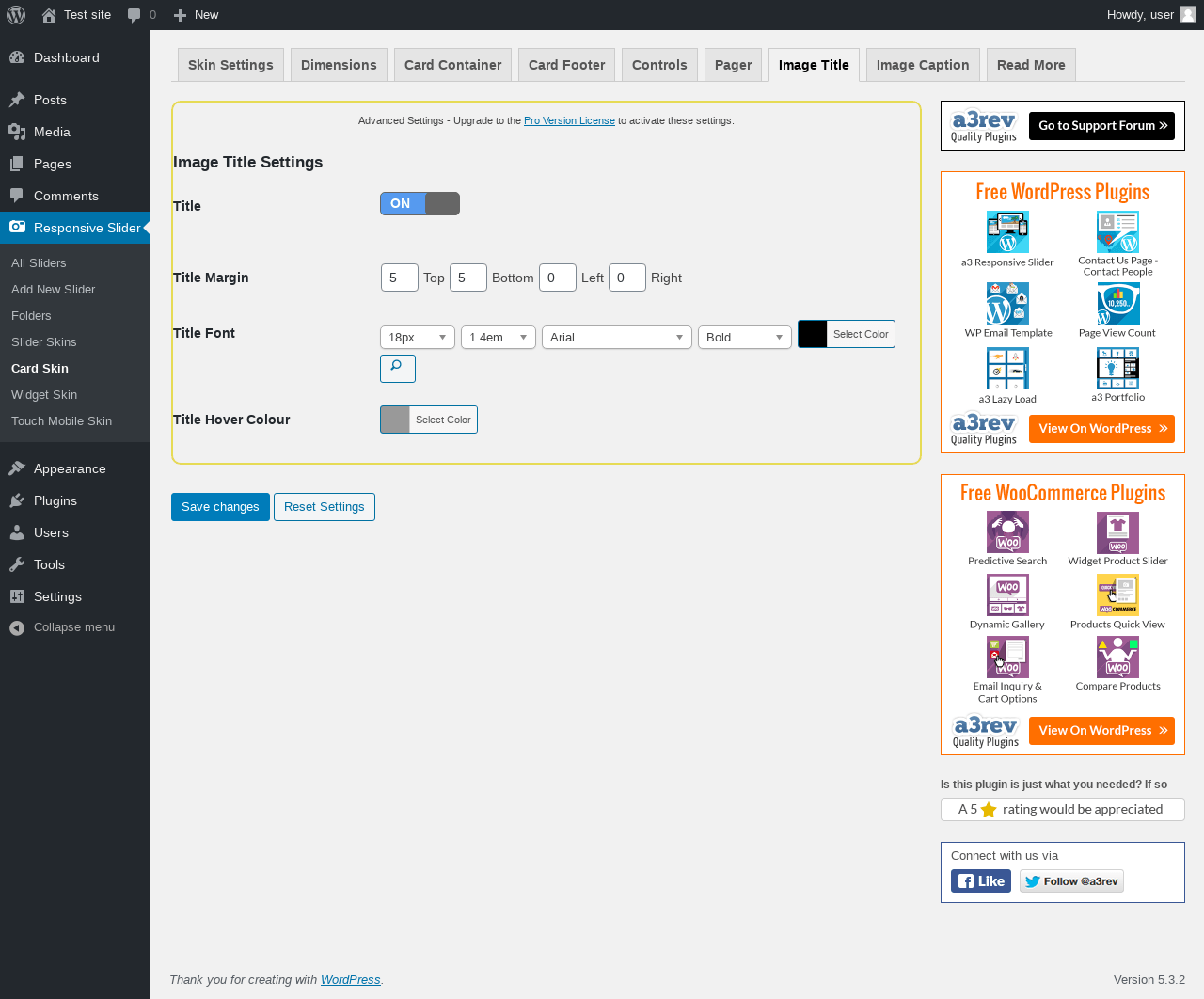Viewport: 1204px width, 999px height.
Task: Open the a3 Lazy Load plugin icon
Action: (x=1007, y=368)
